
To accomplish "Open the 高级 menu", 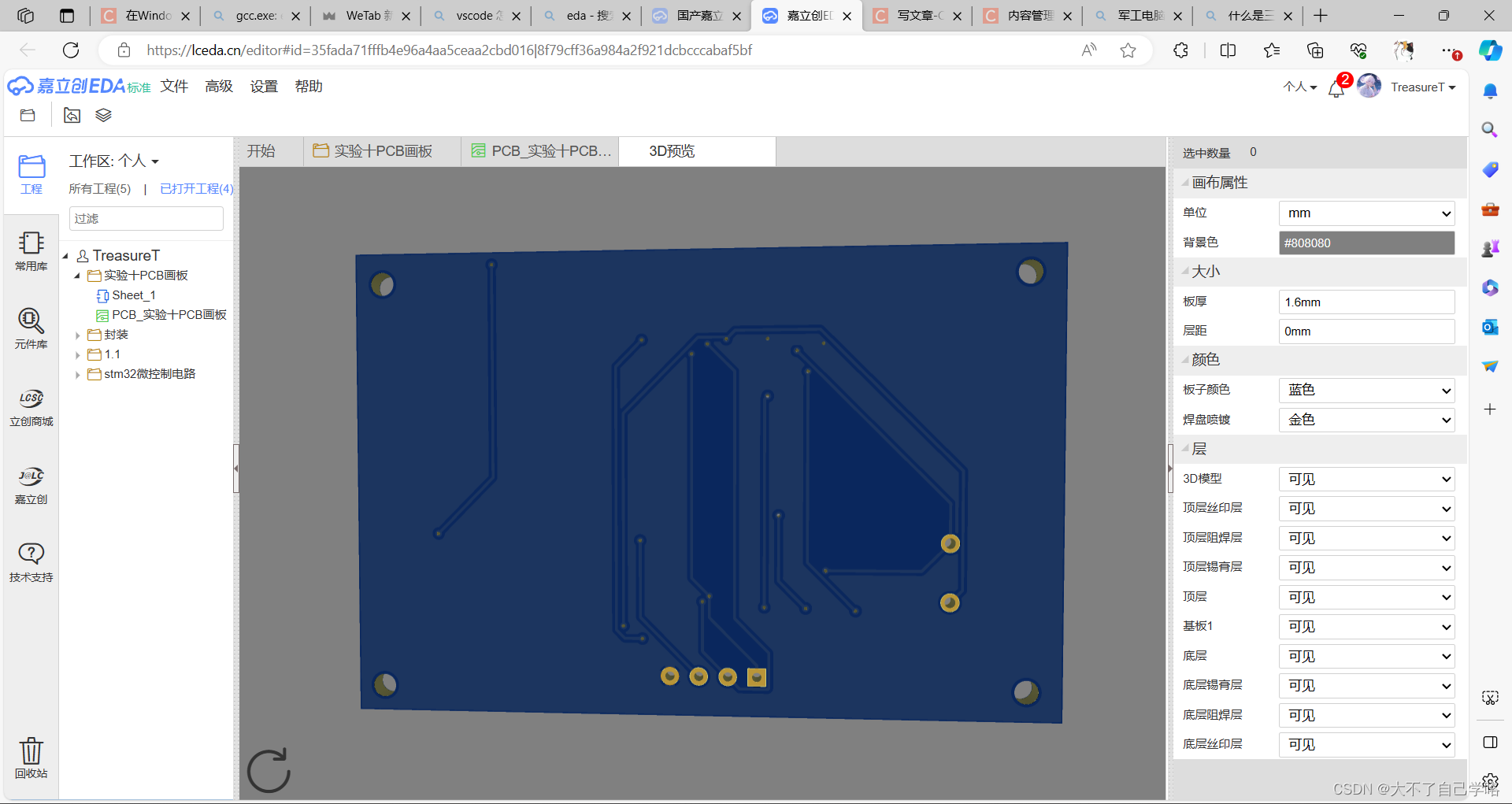I will tap(219, 87).
